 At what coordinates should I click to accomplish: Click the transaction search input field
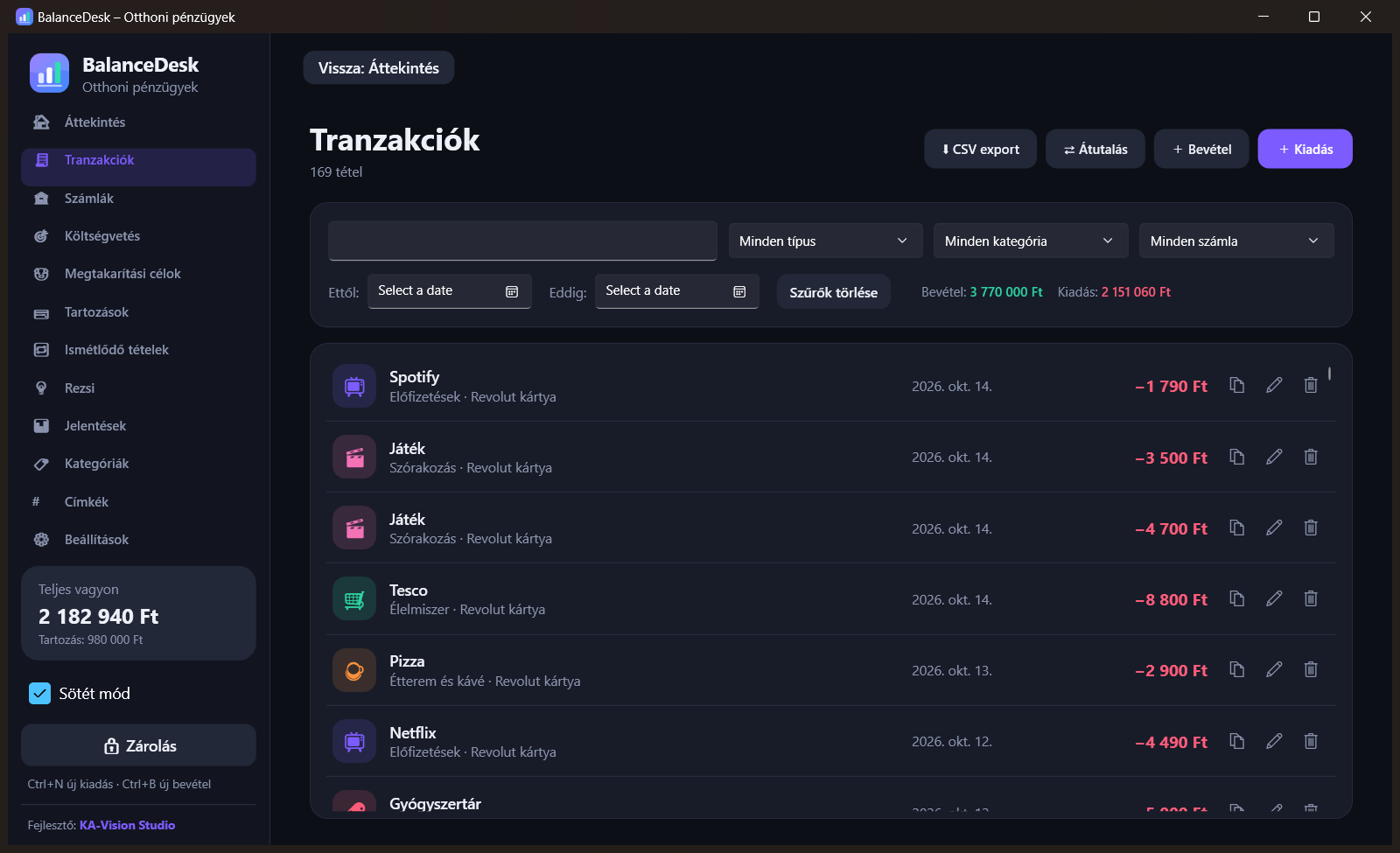(x=522, y=241)
